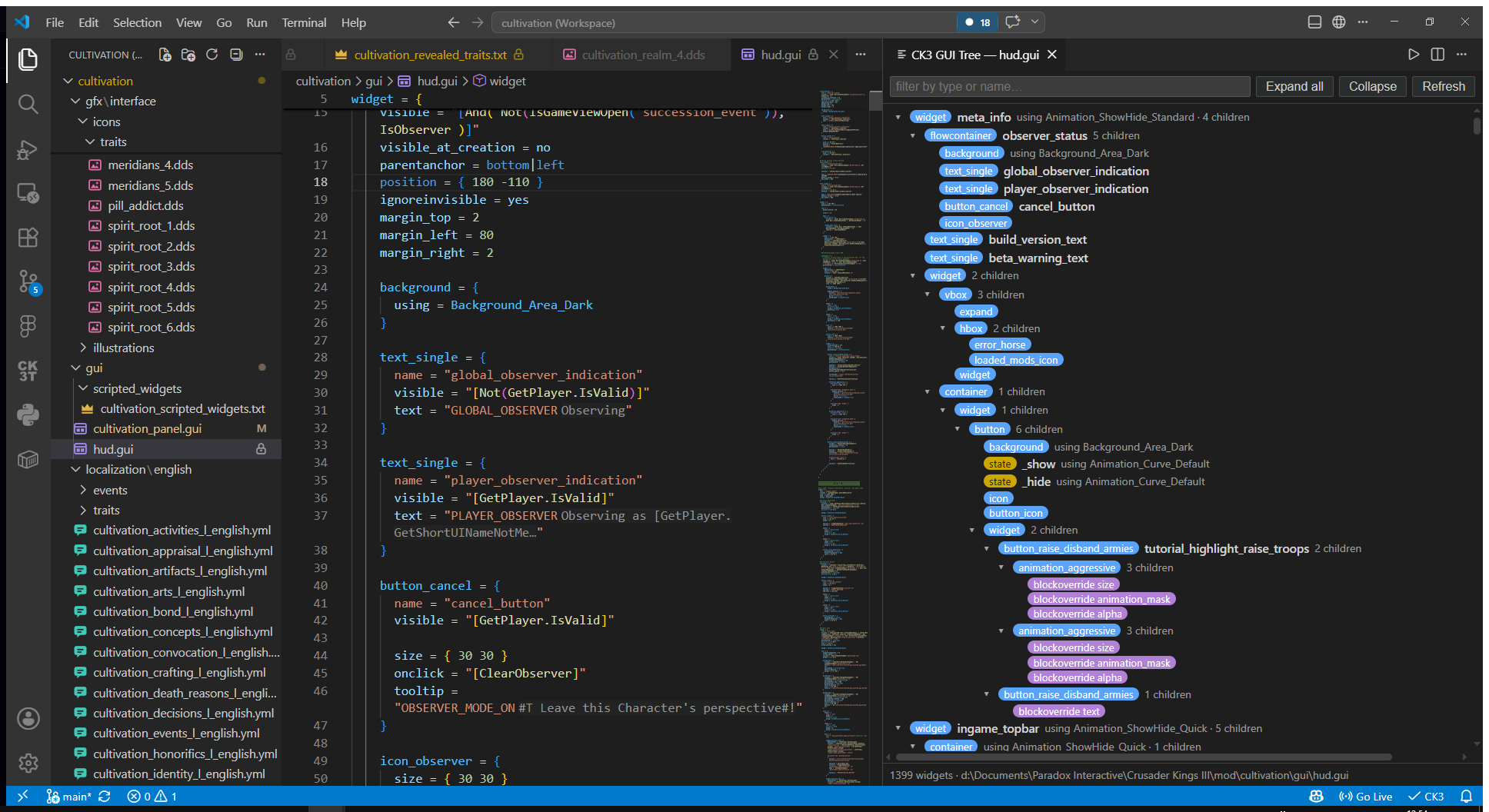The width and height of the screenshot is (1489, 812).
Task: Create a new folder in Explorer
Action: pyautogui.click(x=188, y=55)
